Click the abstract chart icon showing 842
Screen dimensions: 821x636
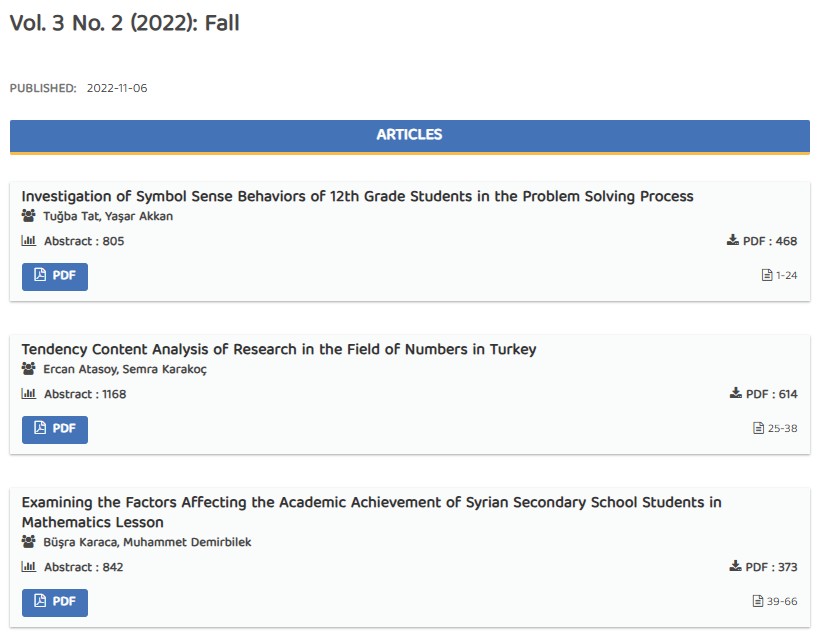coord(28,567)
